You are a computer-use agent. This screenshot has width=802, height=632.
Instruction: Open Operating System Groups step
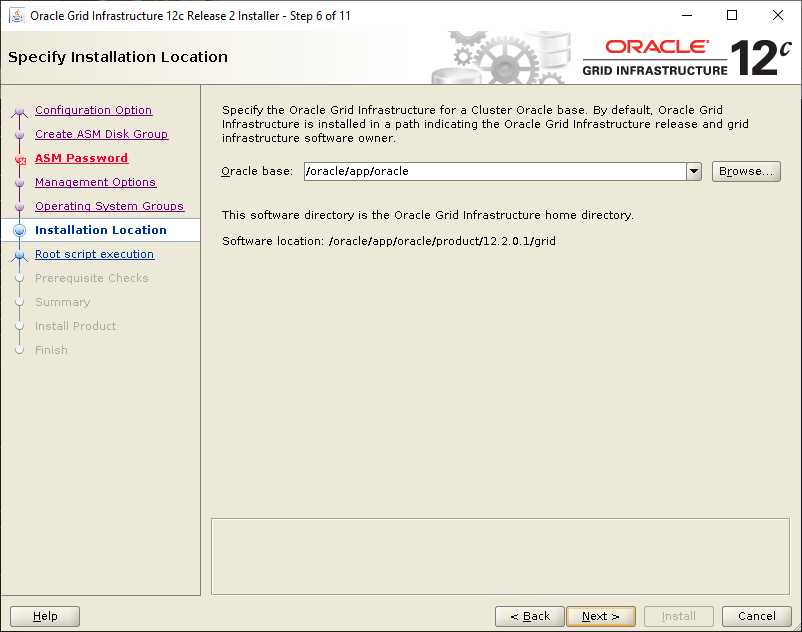click(109, 206)
